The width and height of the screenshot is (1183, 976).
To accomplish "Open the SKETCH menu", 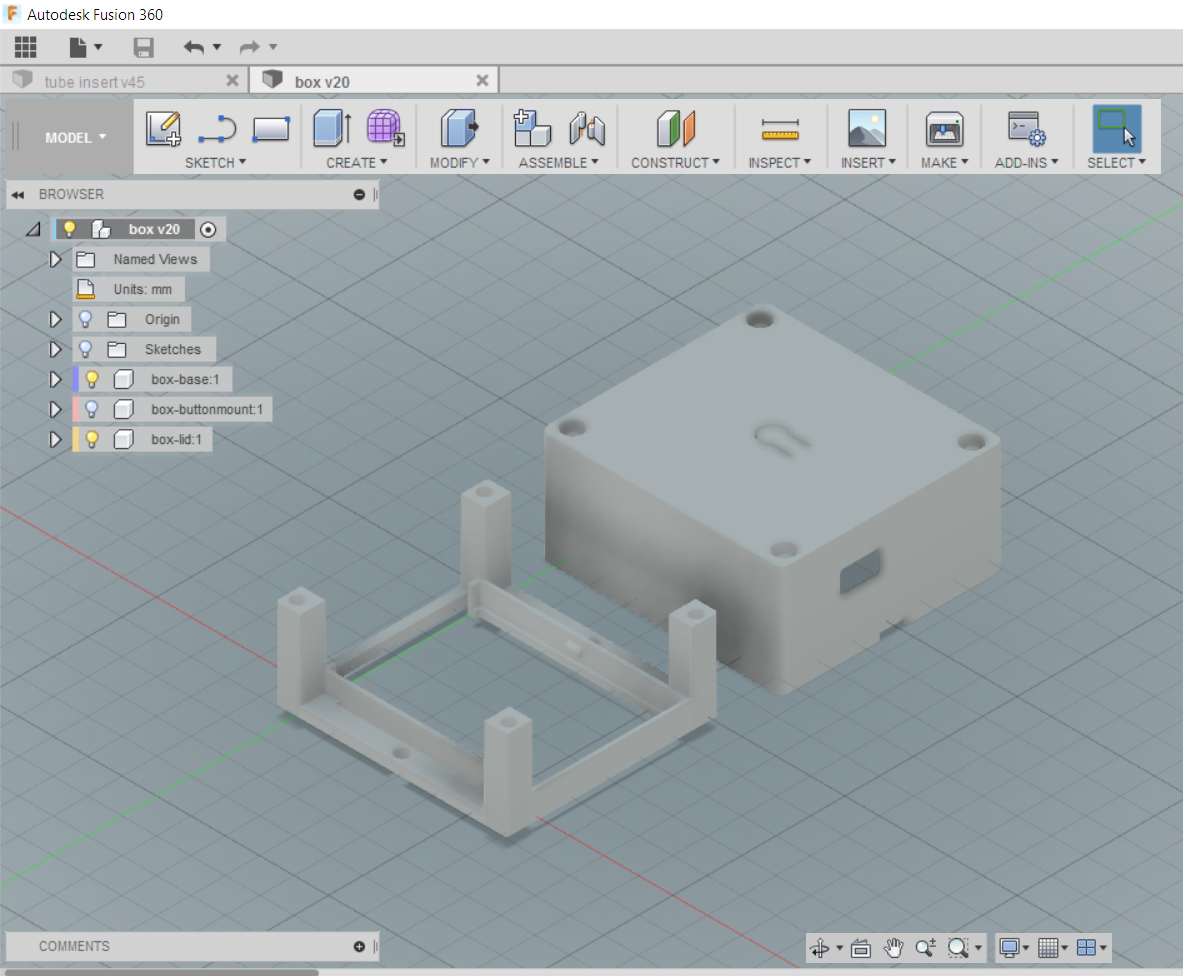I will 215,163.
